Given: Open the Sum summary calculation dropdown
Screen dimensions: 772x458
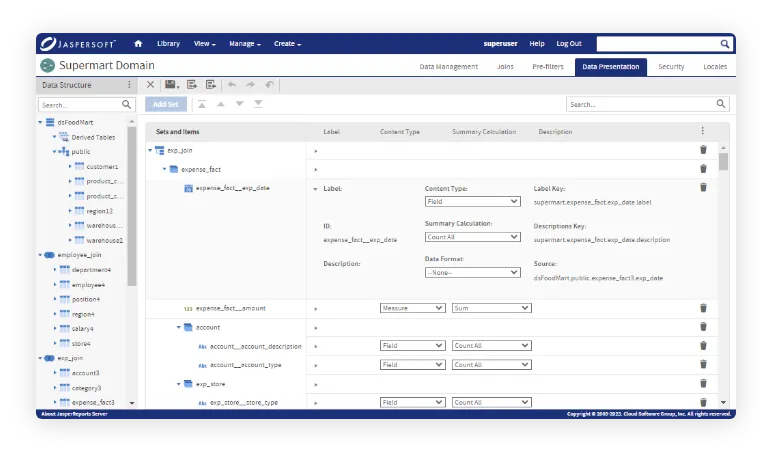Looking at the screenshot, I should tap(491, 308).
